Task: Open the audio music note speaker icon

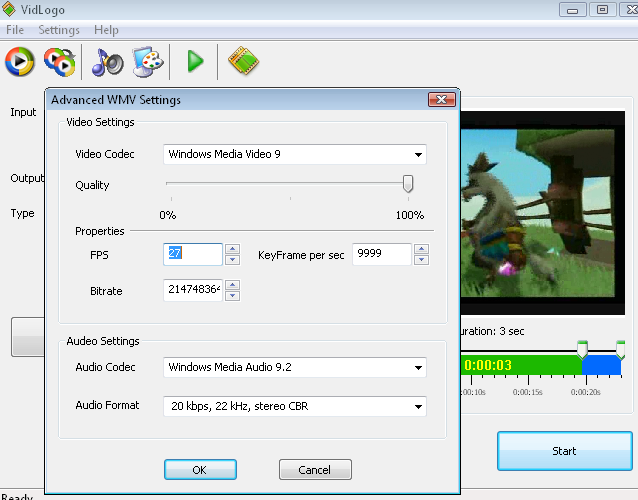Action: [x=107, y=62]
